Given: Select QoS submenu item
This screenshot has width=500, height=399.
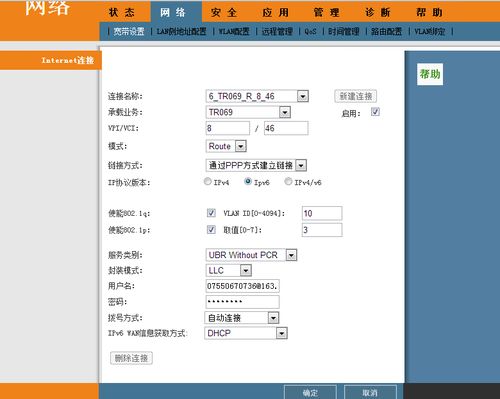Looking at the screenshot, I should click(x=310, y=32).
